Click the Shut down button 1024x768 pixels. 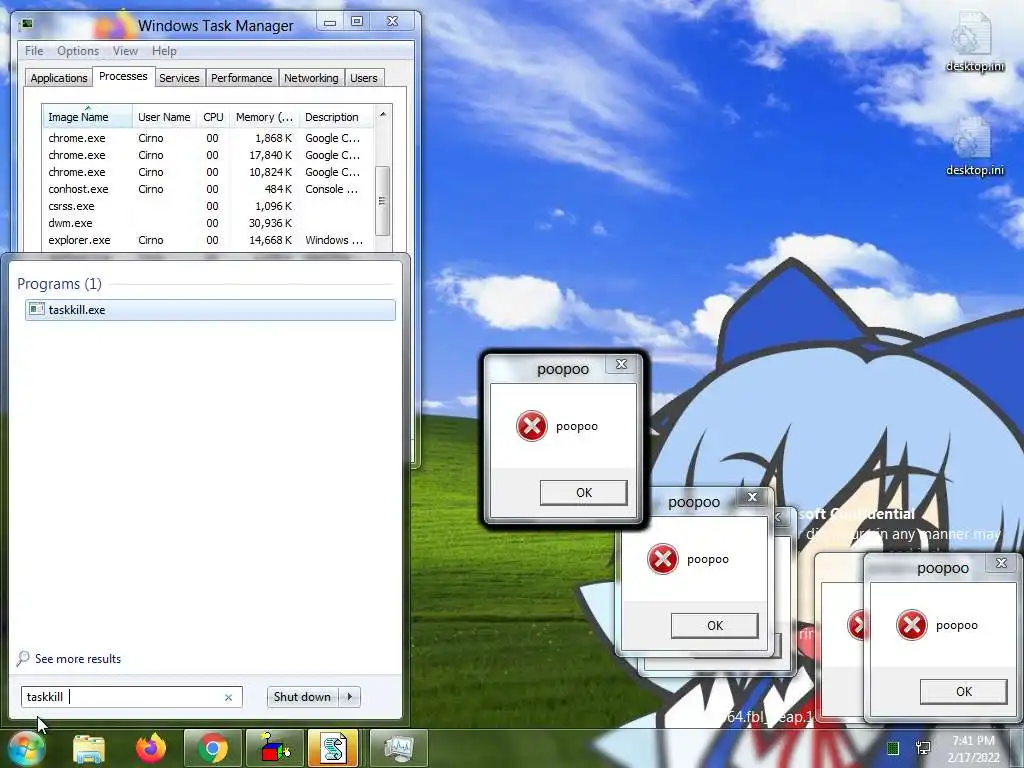(302, 697)
